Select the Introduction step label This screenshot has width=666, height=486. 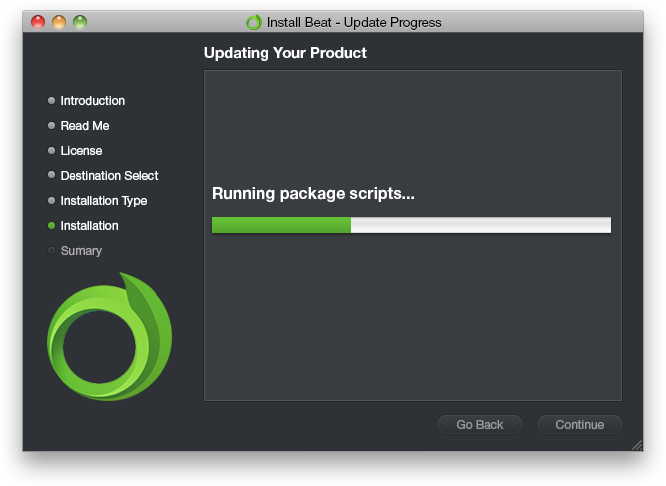coord(93,101)
